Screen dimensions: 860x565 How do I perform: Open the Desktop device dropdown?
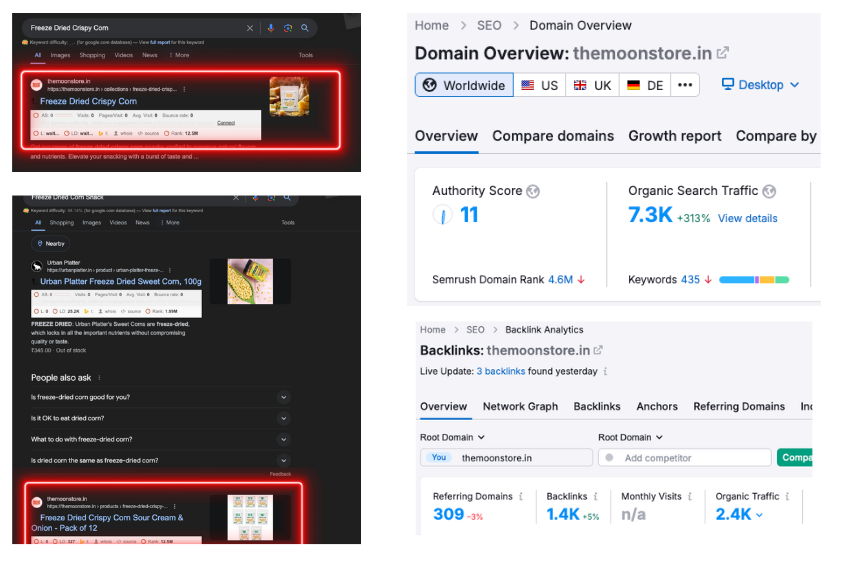760,85
